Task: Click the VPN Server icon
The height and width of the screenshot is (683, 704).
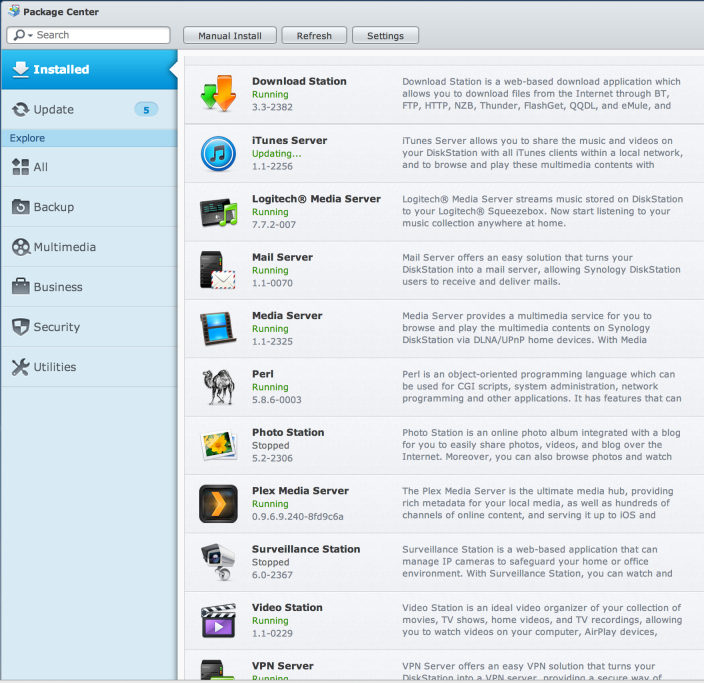Action: (x=218, y=670)
